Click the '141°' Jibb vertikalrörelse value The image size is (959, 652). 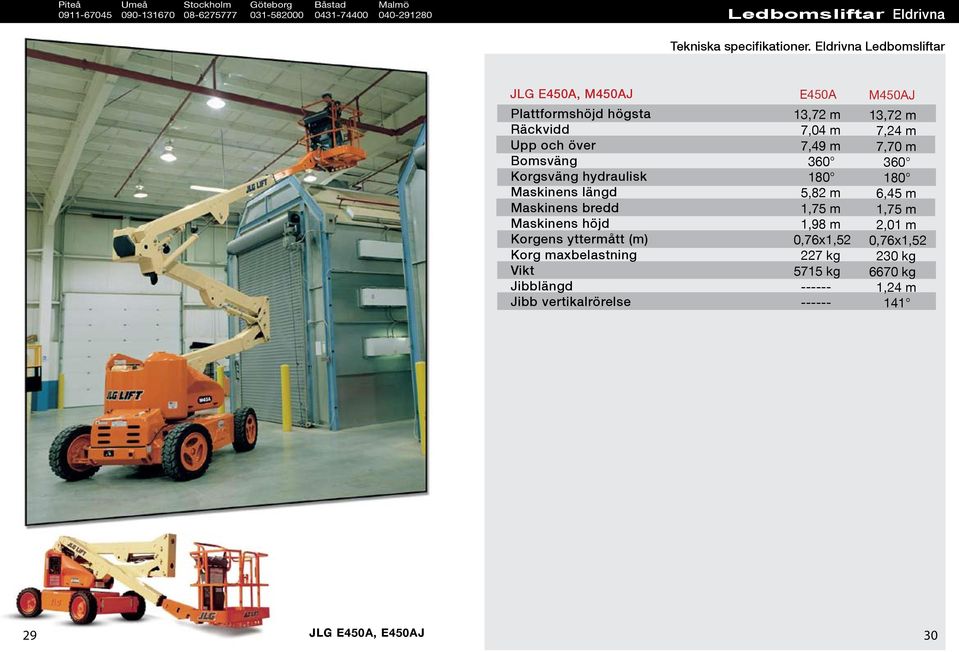[x=897, y=303]
